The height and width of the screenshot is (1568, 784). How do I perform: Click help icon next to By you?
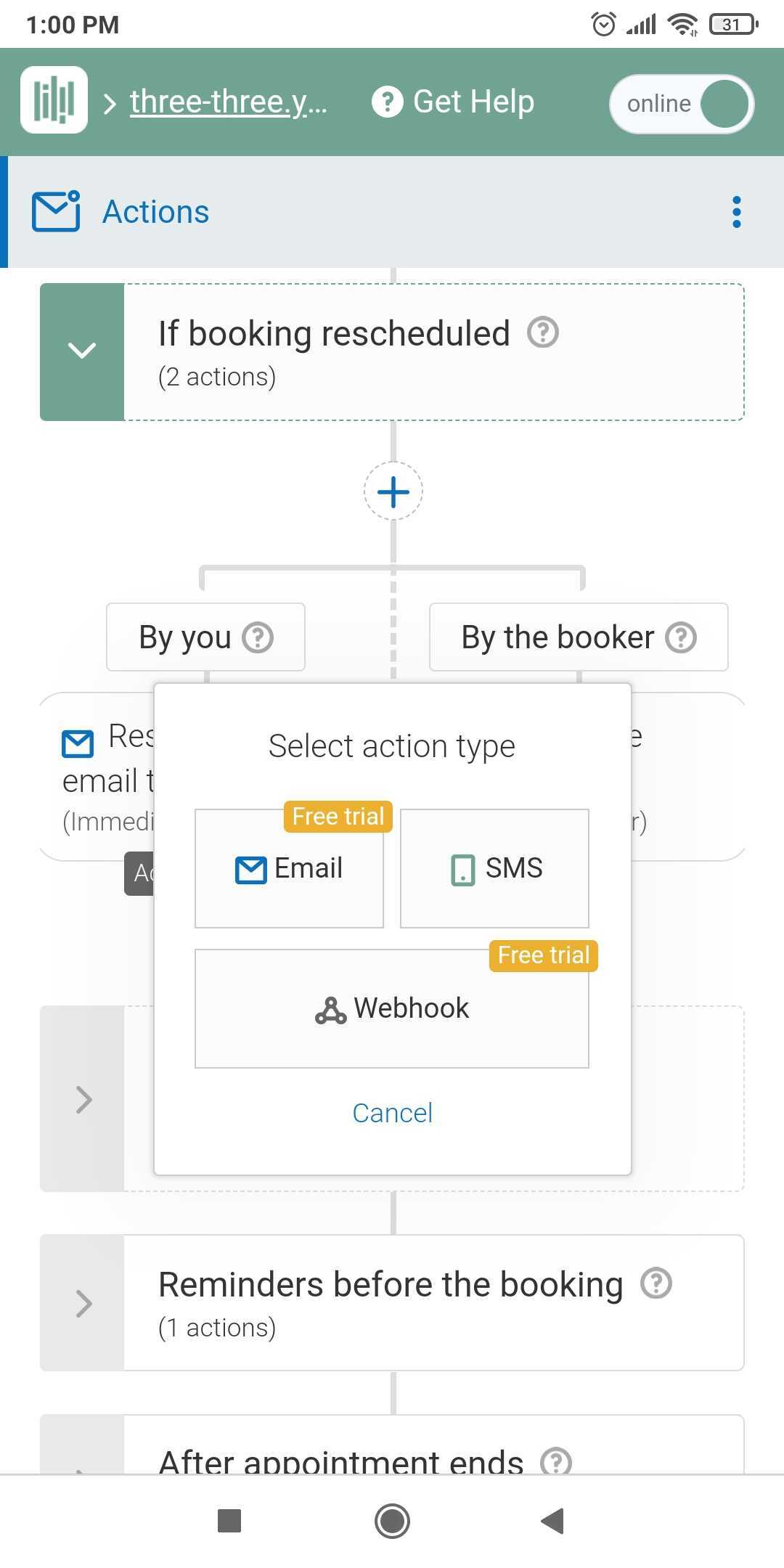pos(258,637)
